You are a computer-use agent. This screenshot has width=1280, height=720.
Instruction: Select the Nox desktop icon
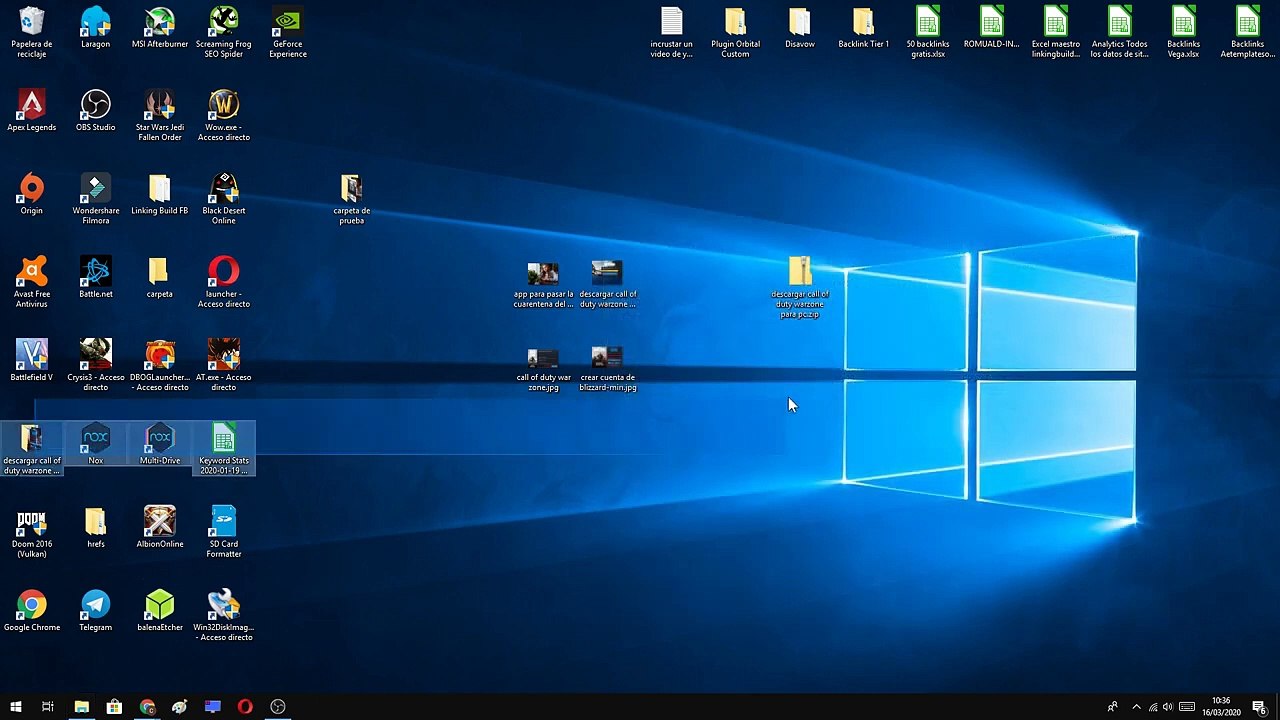pos(95,444)
